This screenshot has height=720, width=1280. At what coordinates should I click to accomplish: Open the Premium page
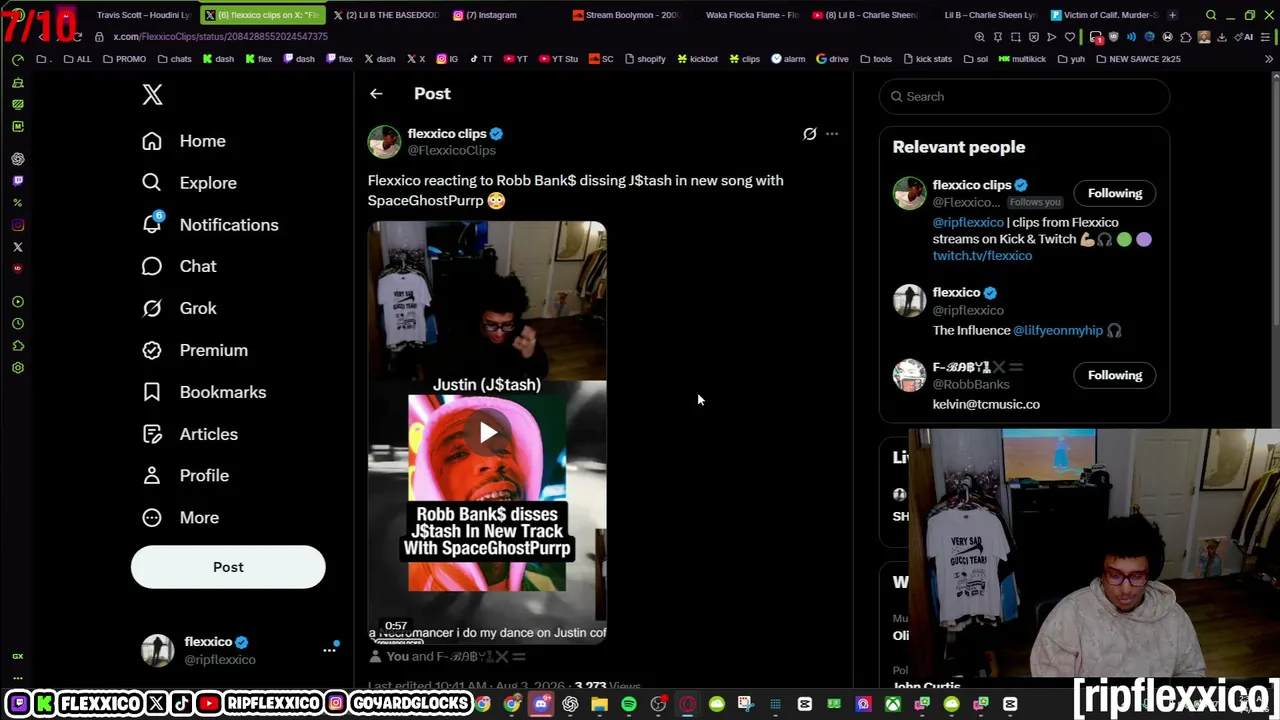pos(195,350)
